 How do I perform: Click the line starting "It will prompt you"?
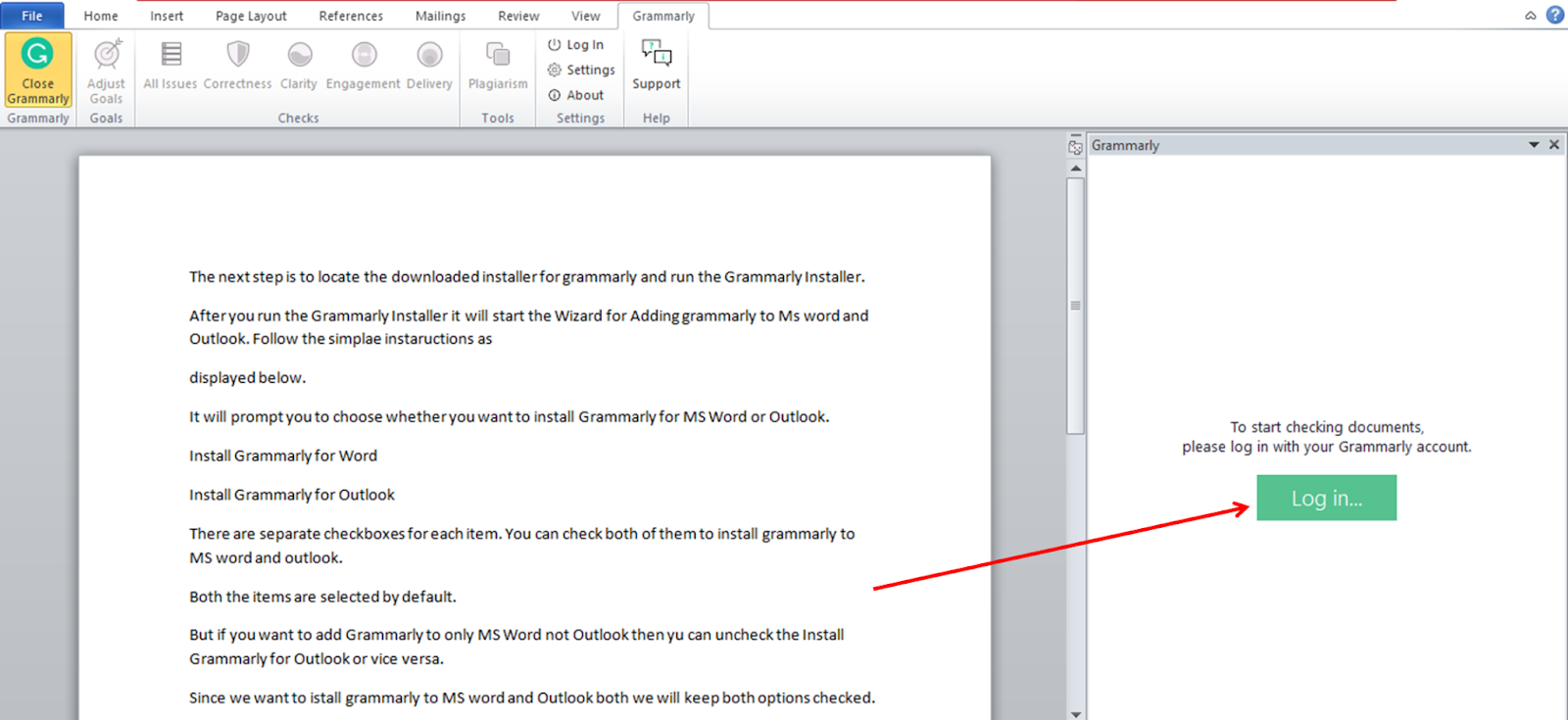click(x=510, y=417)
